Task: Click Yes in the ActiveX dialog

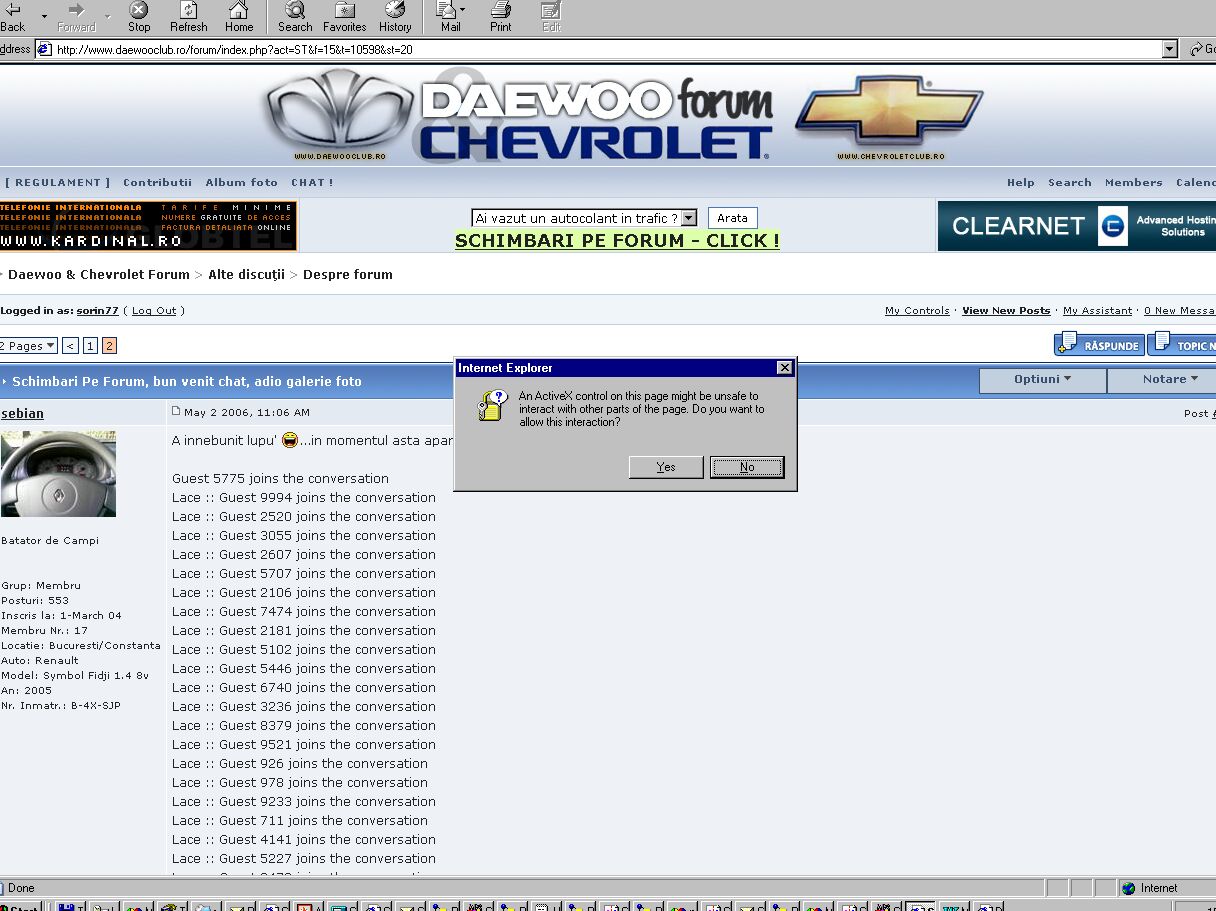Action: point(666,467)
